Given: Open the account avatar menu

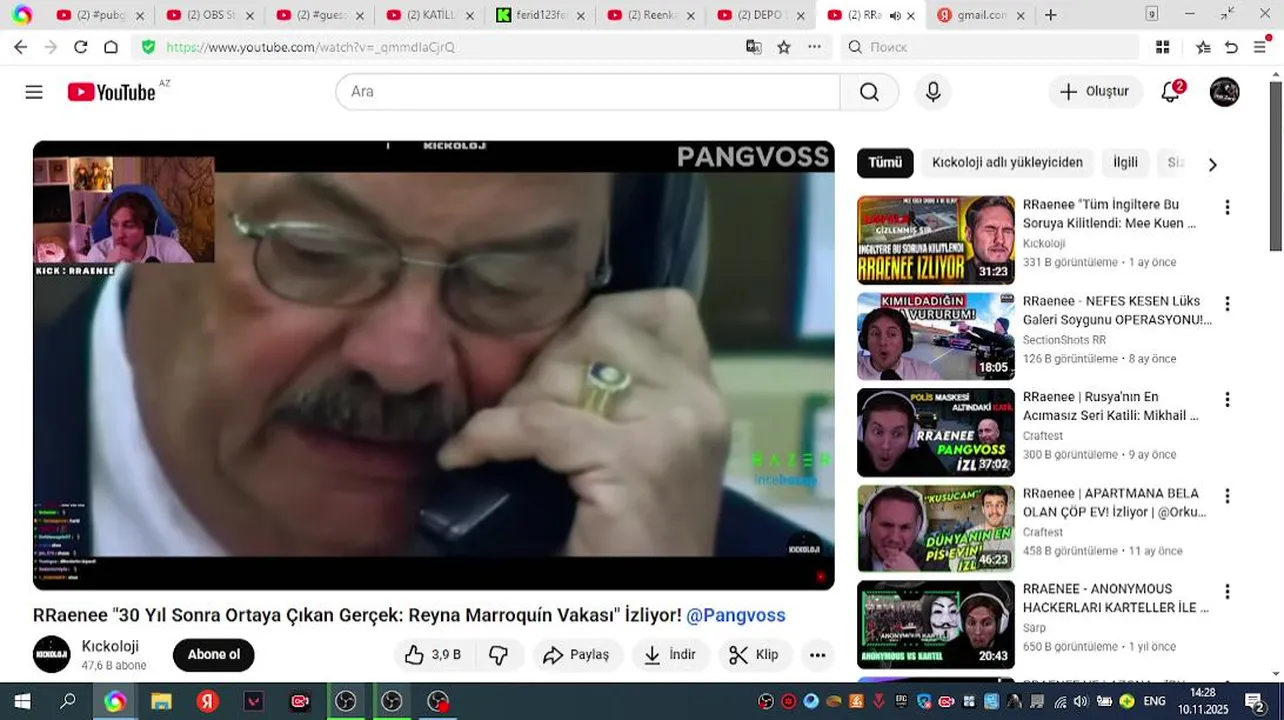Looking at the screenshot, I should tap(1224, 92).
